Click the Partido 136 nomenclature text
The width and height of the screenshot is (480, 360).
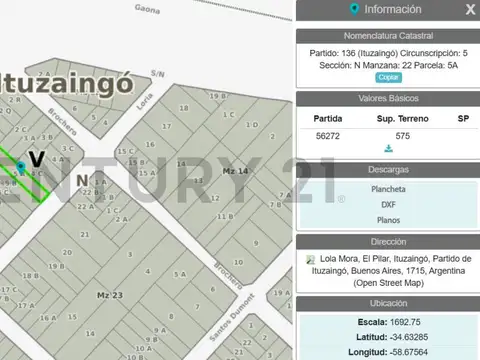388,59
